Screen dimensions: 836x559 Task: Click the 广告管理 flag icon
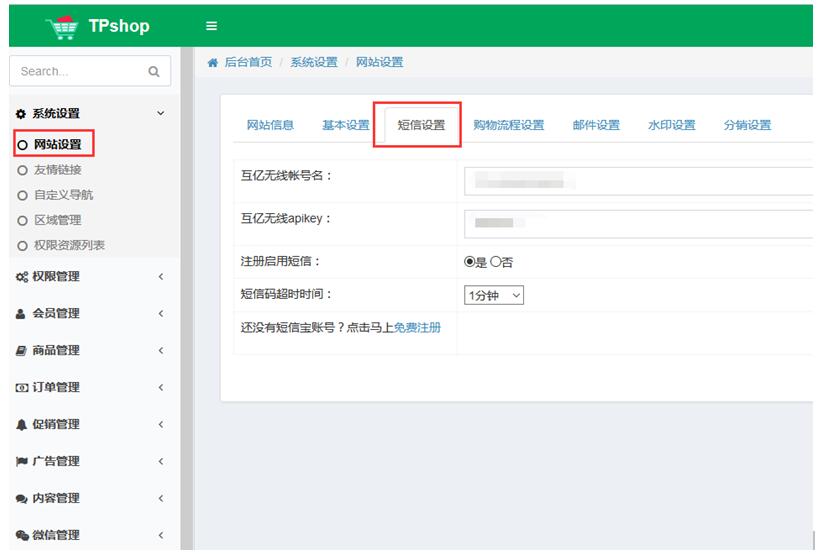click(21, 462)
